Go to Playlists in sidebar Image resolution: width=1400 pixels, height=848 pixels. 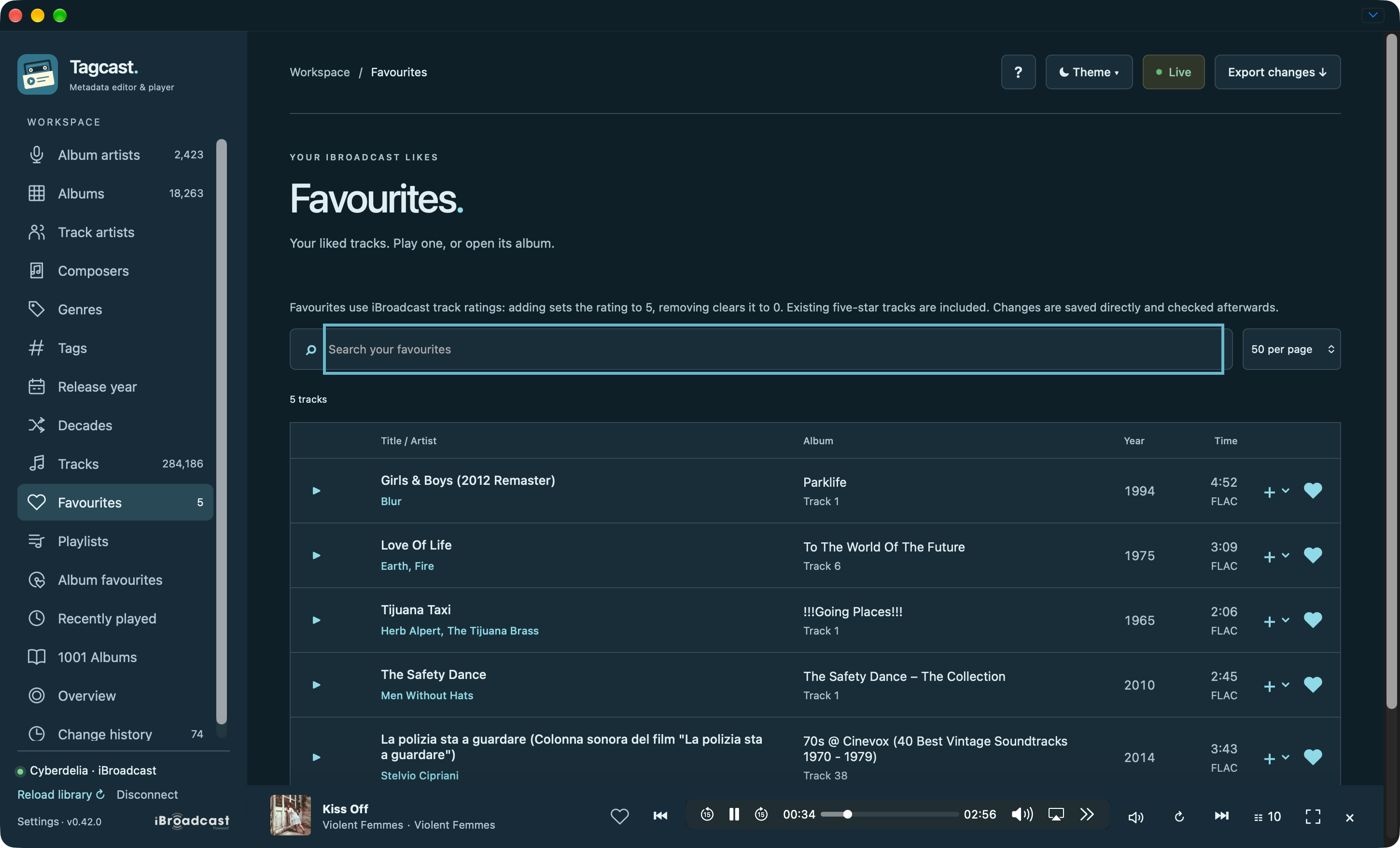115,542
